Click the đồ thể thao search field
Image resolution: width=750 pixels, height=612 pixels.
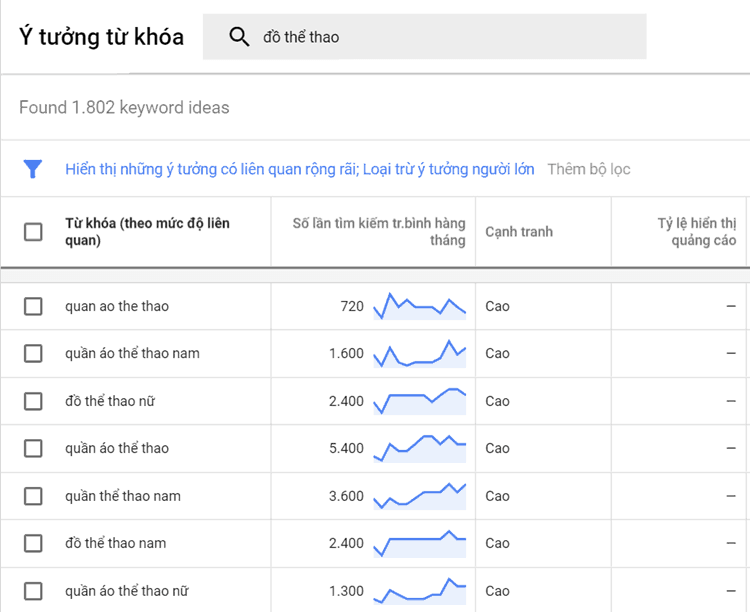click(x=424, y=37)
